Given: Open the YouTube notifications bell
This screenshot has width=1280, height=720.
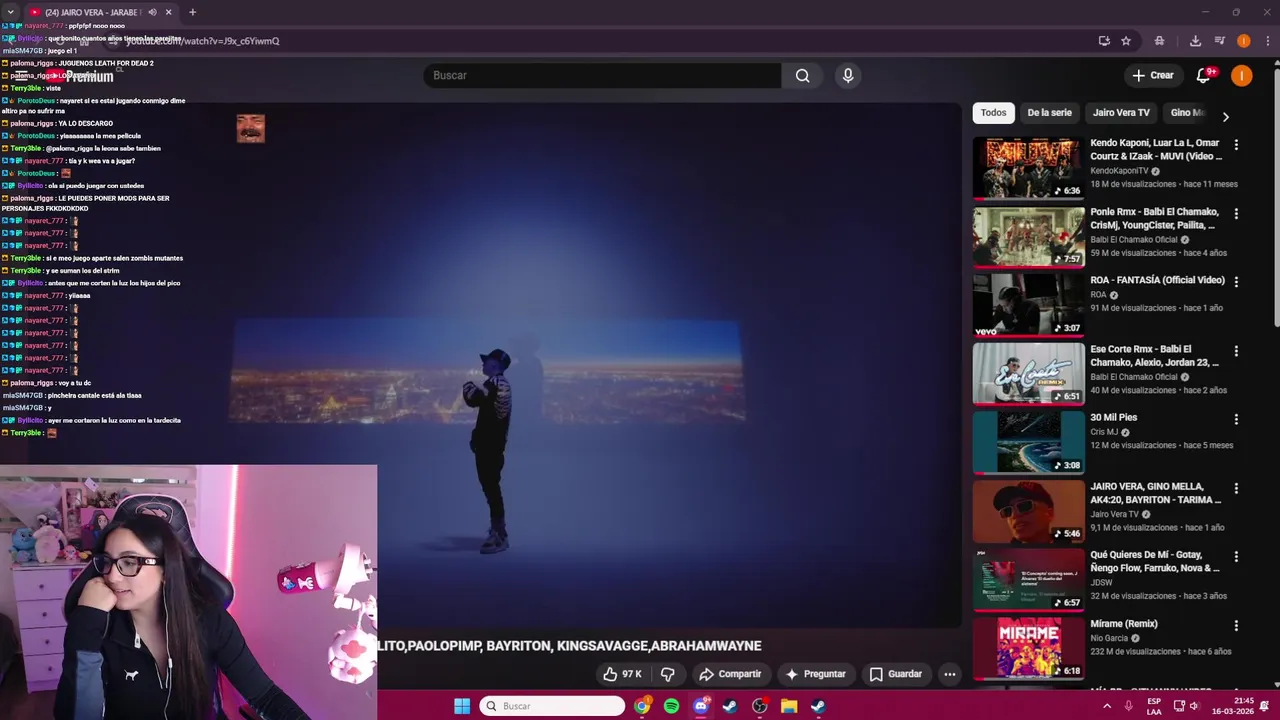Looking at the screenshot, I should (1204, 75).
